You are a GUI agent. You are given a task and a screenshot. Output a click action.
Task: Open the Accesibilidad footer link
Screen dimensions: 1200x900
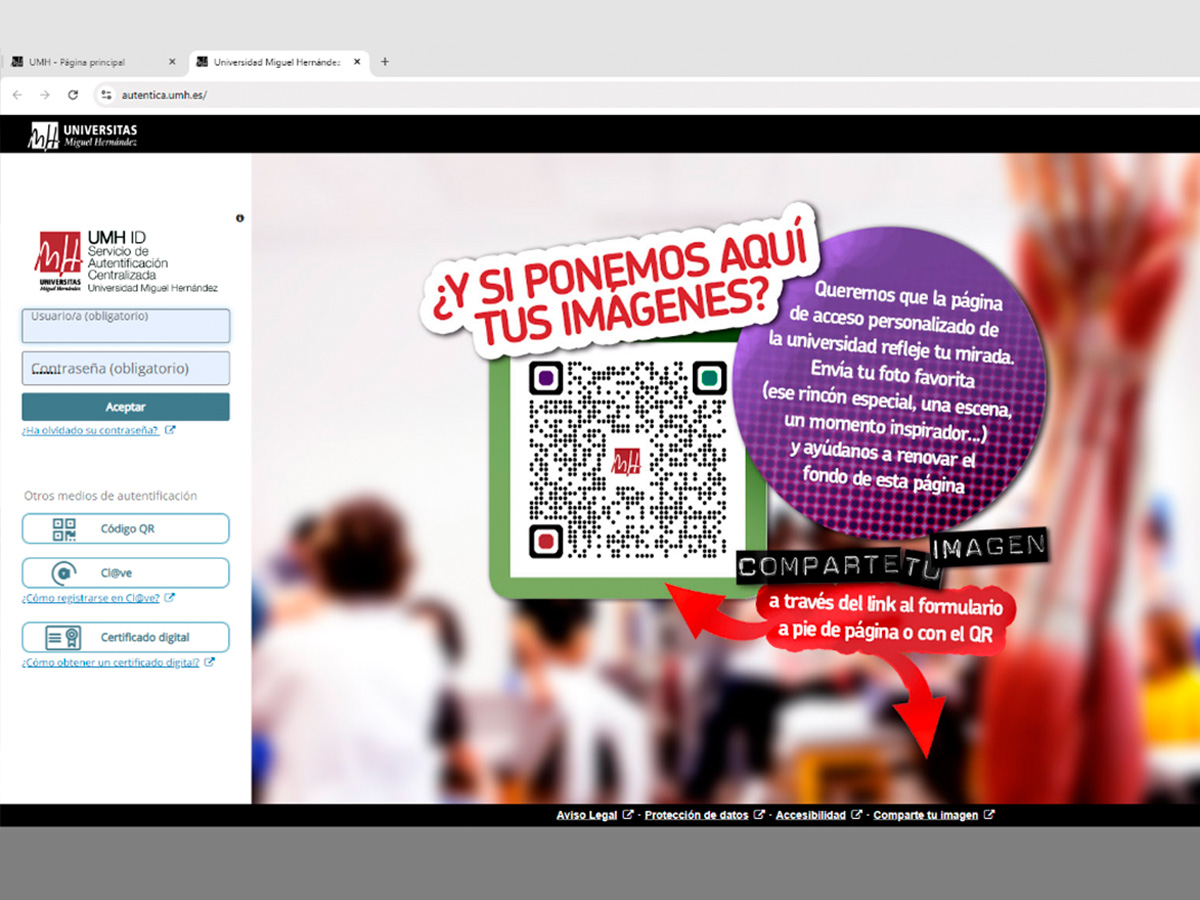(811, 815)
